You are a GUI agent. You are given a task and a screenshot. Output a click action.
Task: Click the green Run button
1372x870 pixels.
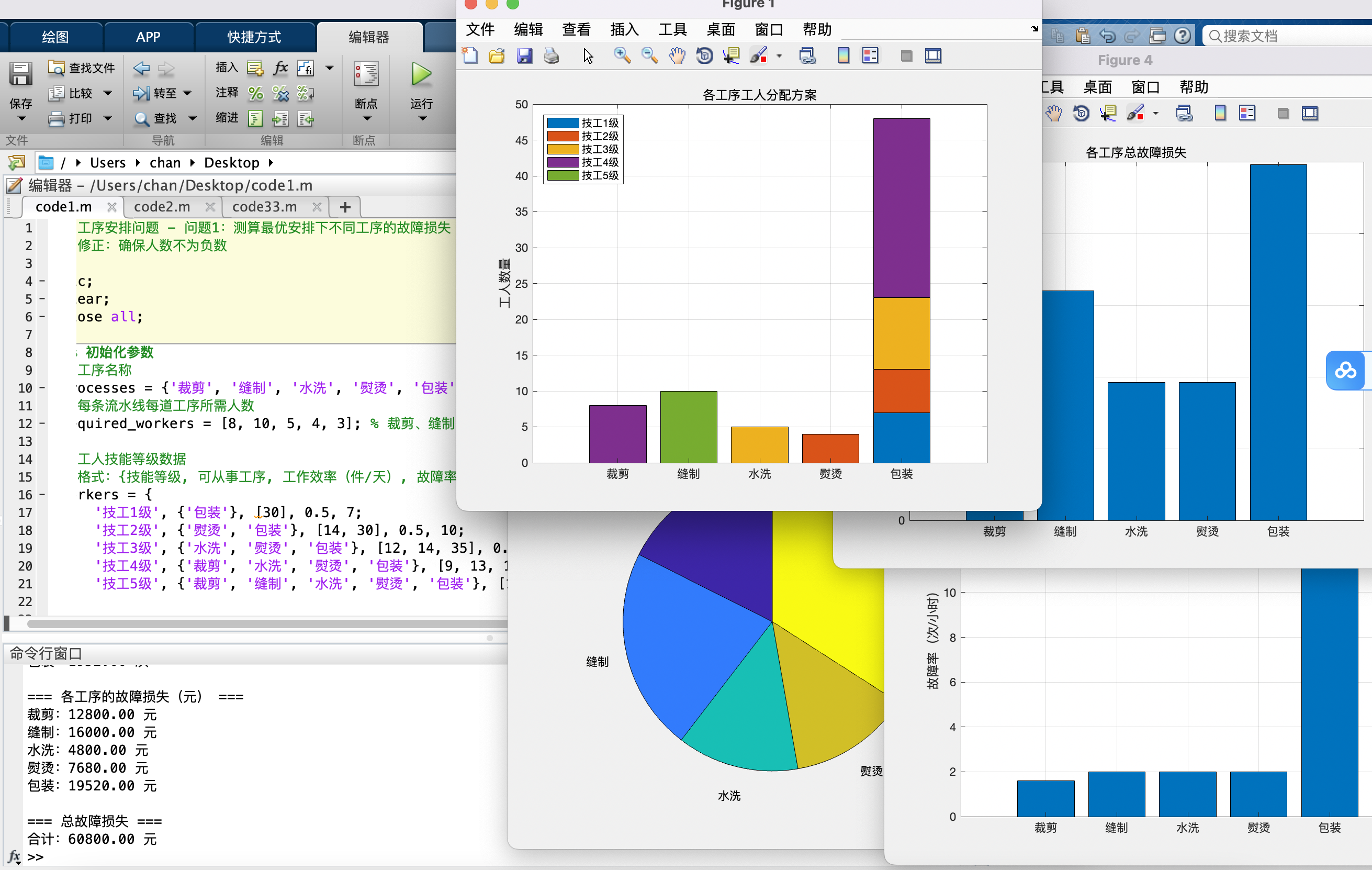coord(421,74)
